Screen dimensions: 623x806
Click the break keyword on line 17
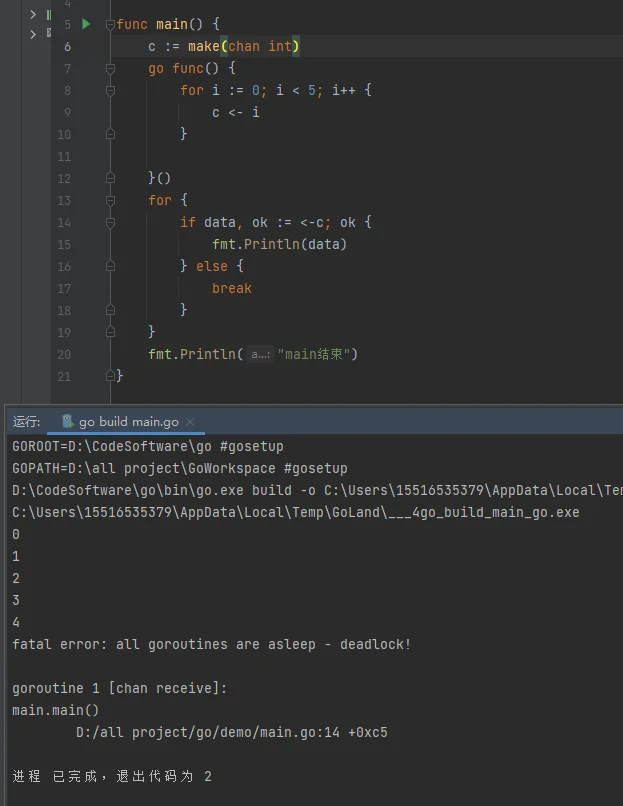click(232, 288)
